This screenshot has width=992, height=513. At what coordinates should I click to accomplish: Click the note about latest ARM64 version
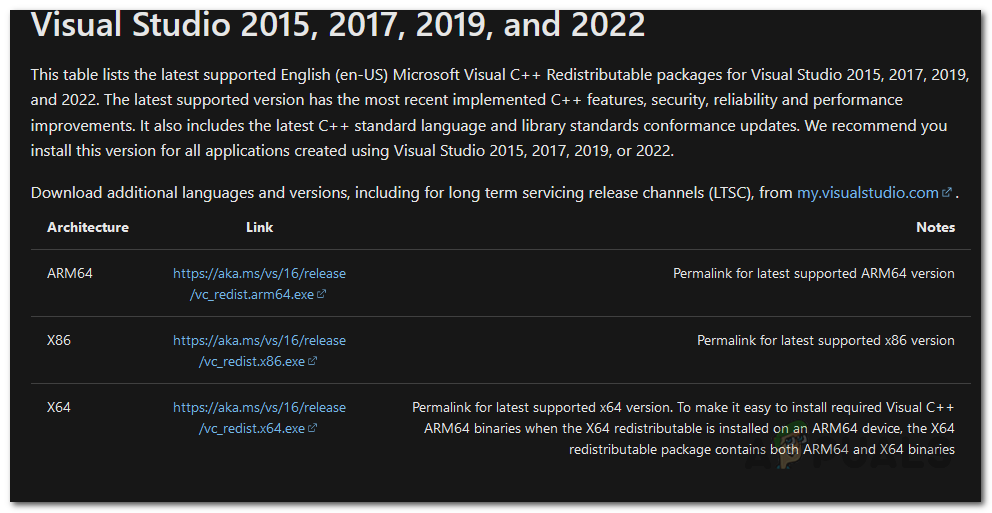813,273
